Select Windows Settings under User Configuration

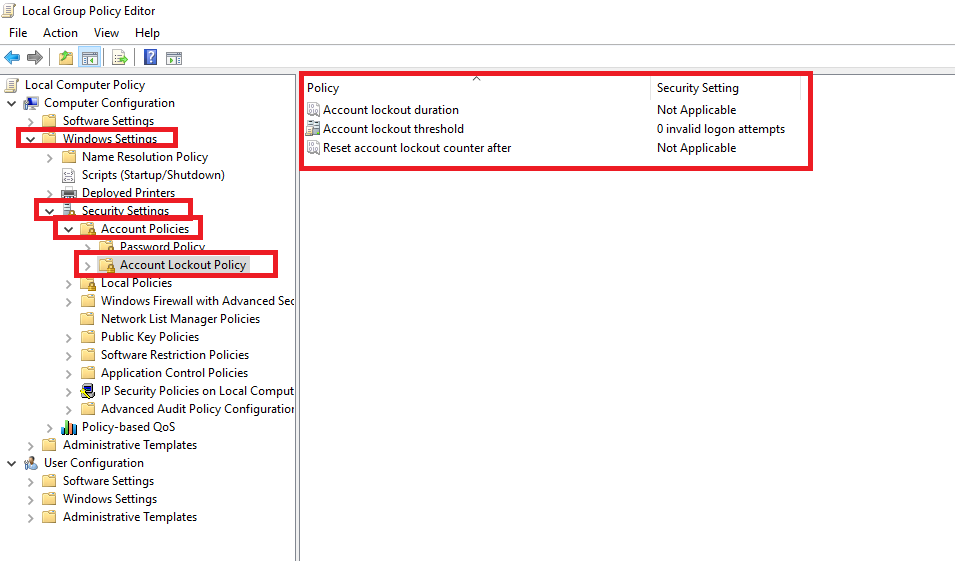tap(110, 499)
